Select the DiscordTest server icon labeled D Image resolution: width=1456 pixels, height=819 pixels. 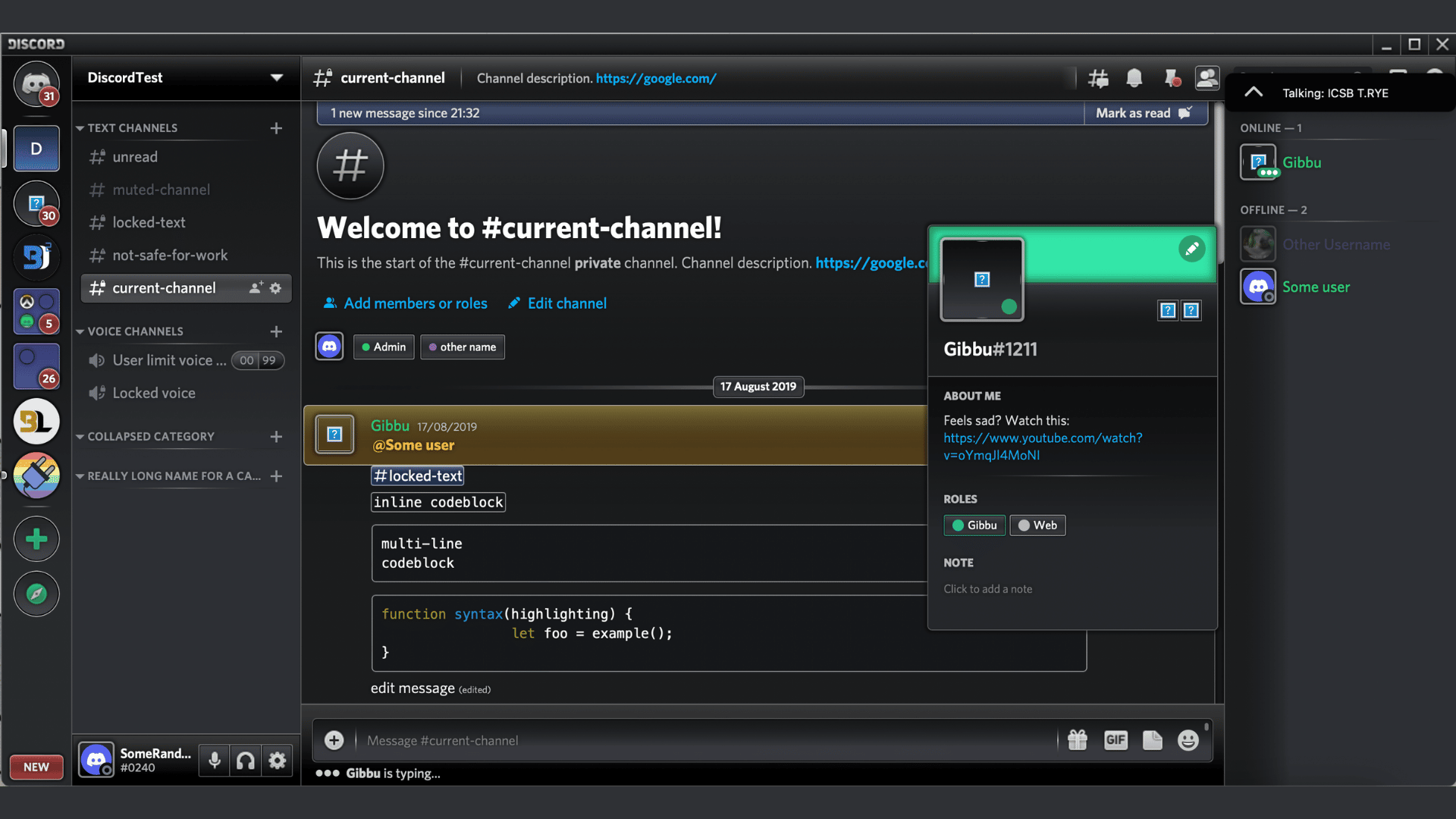(x=36, y=149)
